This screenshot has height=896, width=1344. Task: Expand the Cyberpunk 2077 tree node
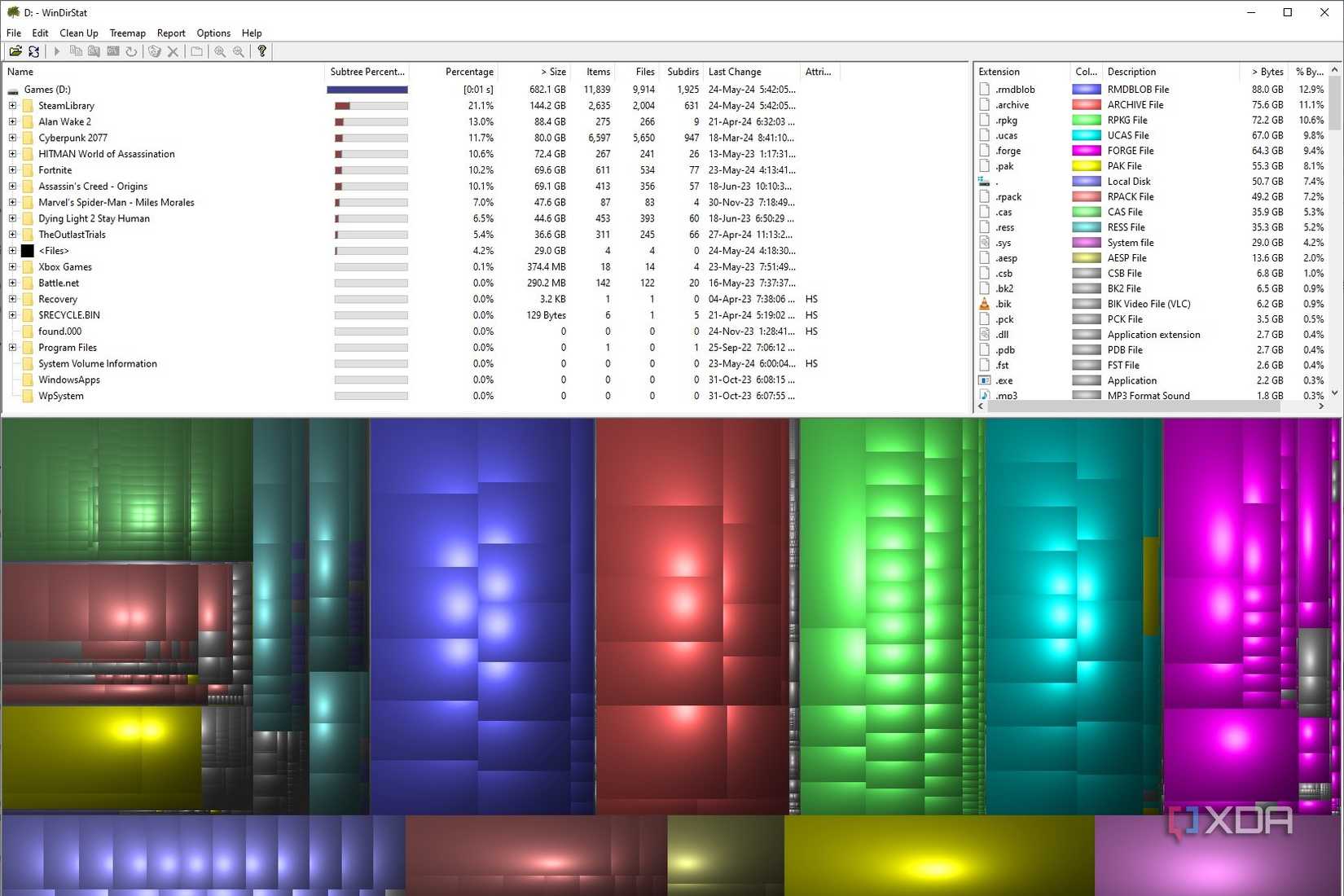tap(12, 138)
